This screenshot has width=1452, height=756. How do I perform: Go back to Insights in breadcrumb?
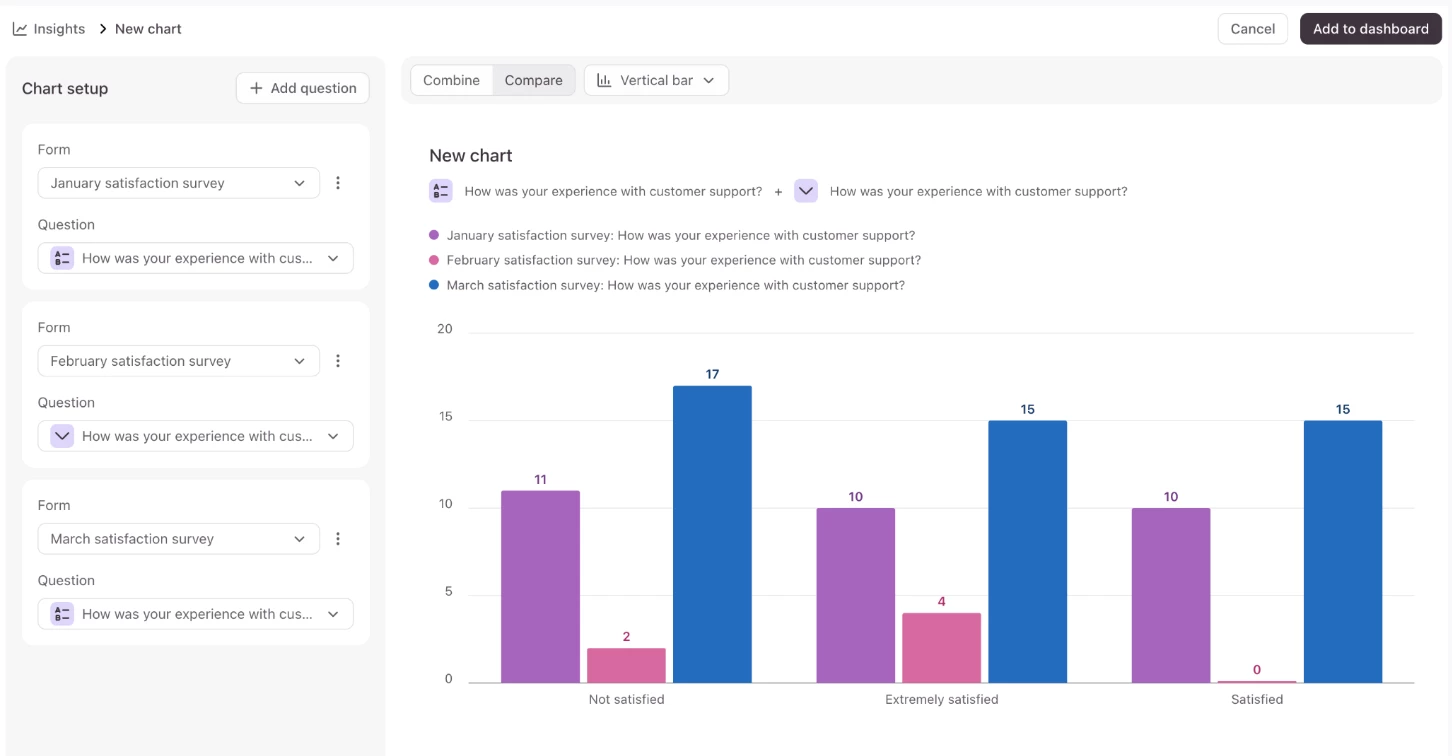coord(59,29)
